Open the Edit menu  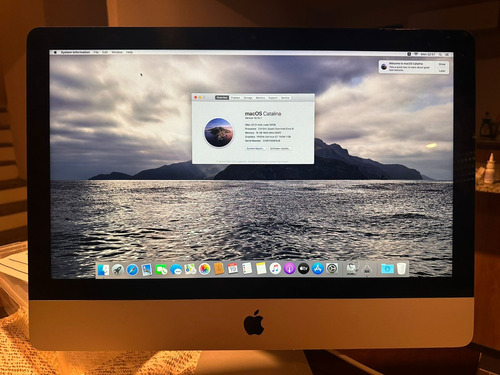tap(105, 52)
